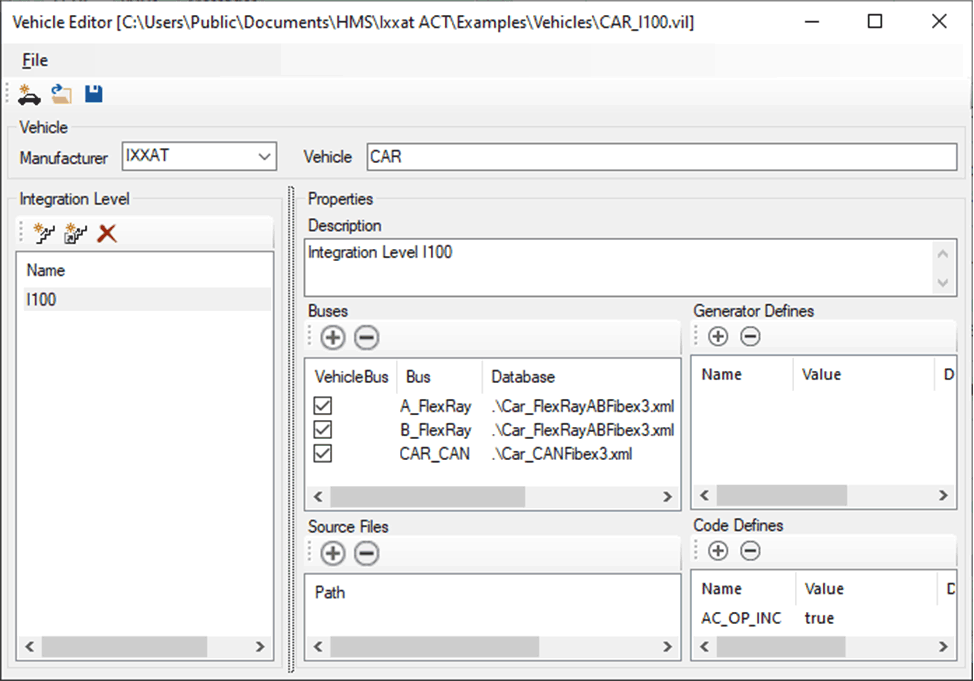The image size is (974, 681).
Task: Click the New Vehicle car icon
Action: (x=29, y=94)
